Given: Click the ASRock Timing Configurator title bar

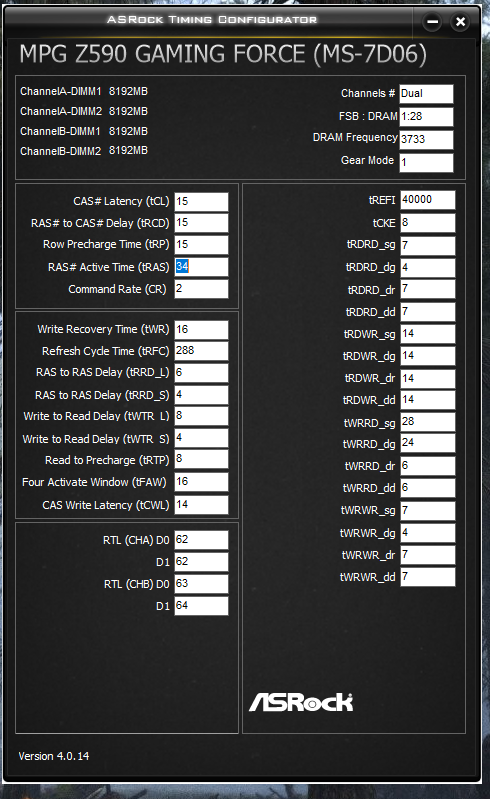Looking at the screenshot, I should 212,20.
